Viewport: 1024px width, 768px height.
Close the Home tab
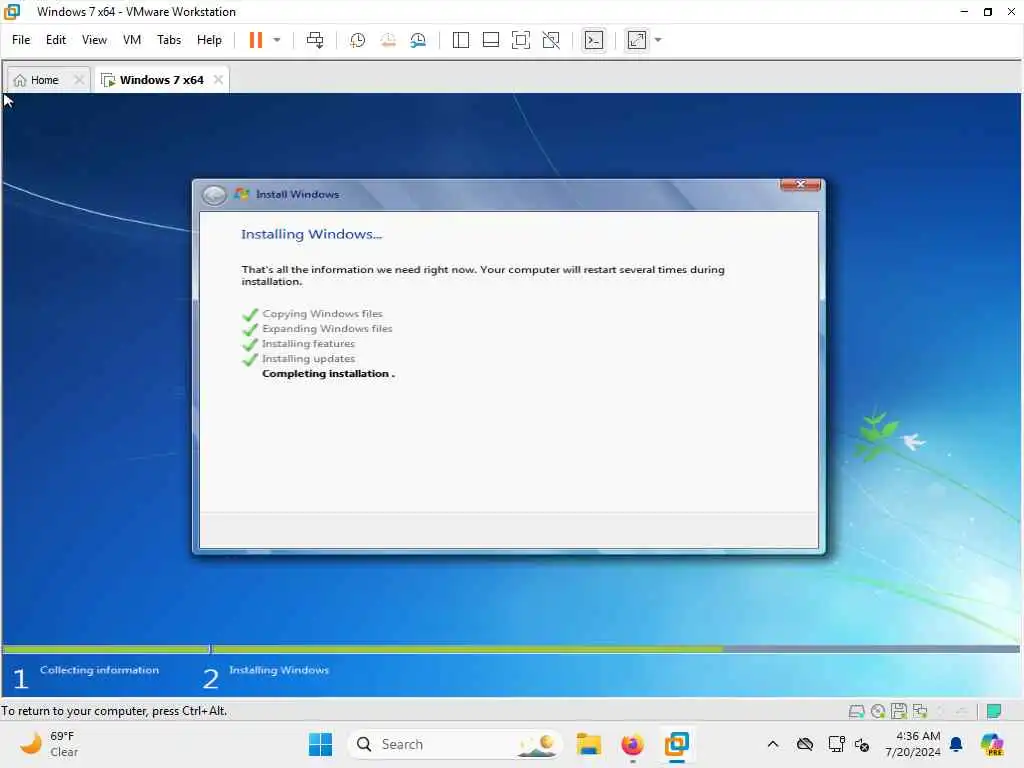click(79, 80)
